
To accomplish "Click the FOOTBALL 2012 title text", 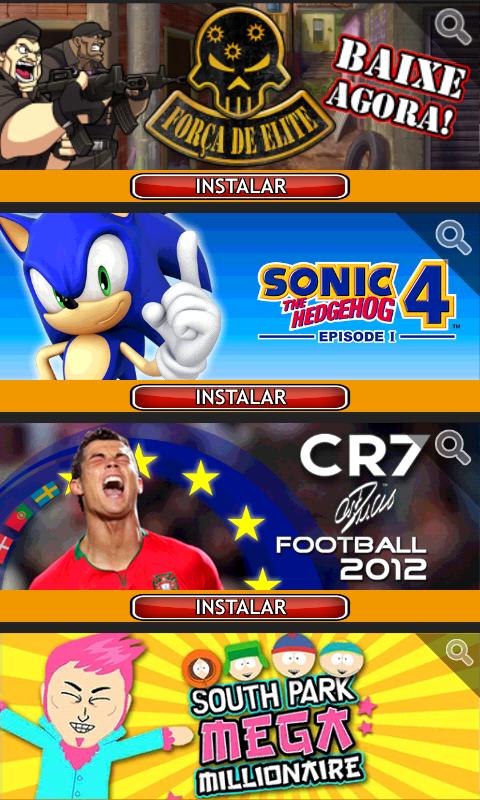I will tap(352, 559).
